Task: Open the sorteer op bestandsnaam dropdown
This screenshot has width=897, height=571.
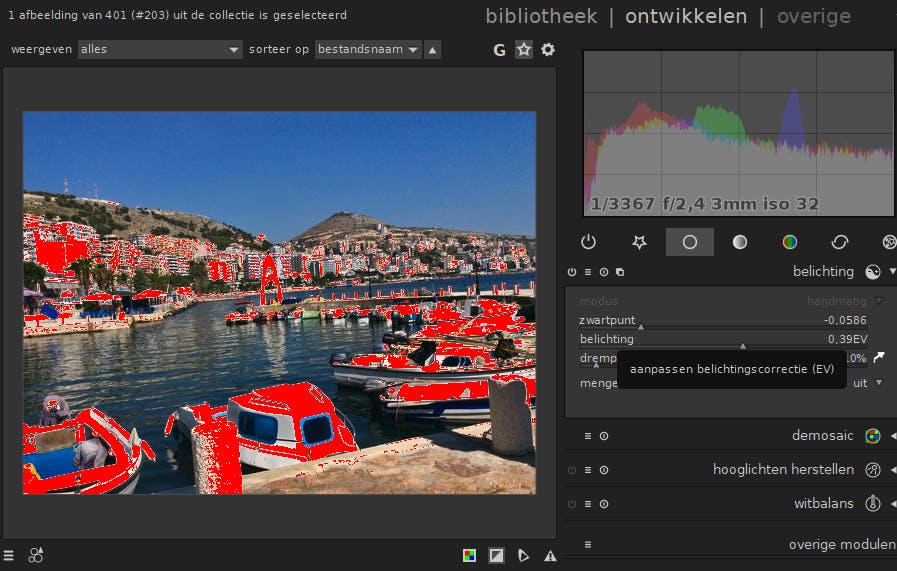Action: coord(368,49)
